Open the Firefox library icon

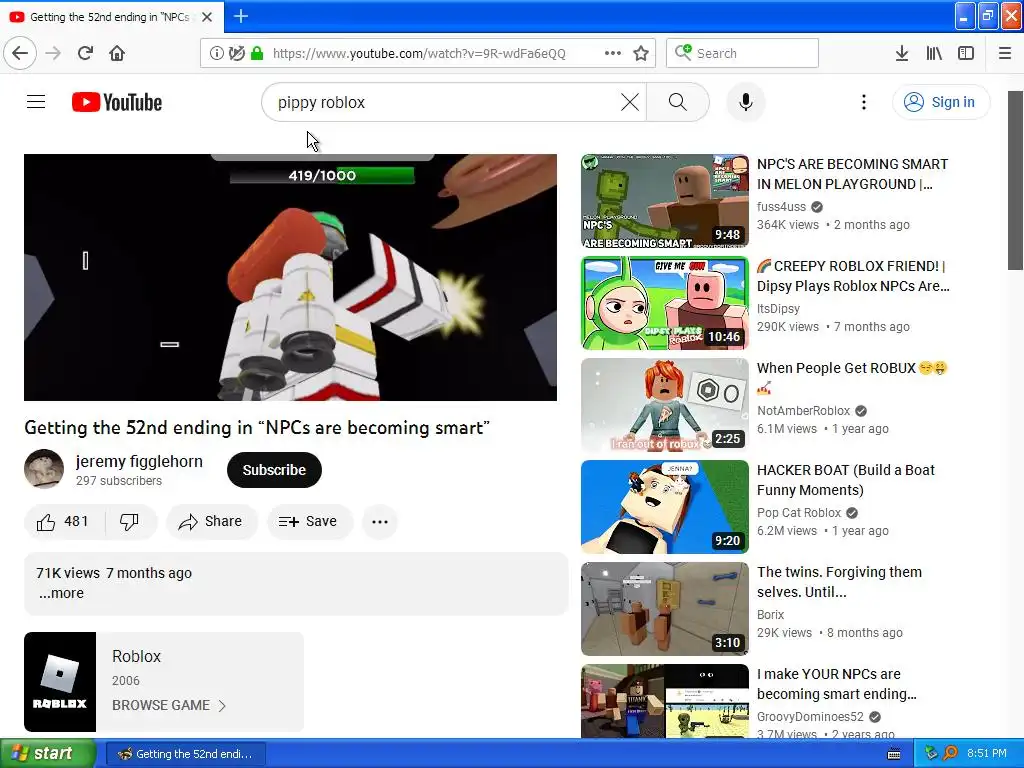pyautogui.click(x=934, y=54)
